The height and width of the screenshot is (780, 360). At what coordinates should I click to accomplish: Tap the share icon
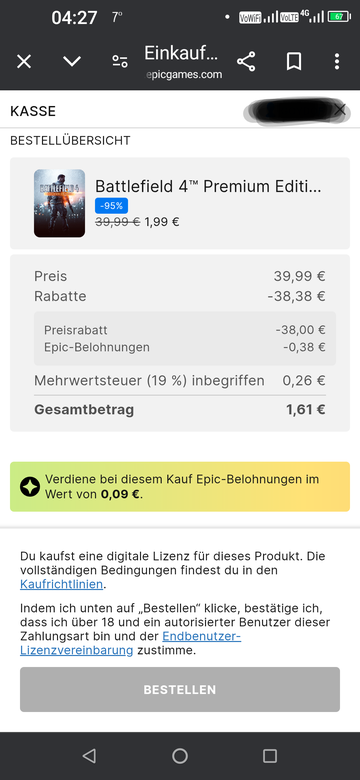(246, 62)
